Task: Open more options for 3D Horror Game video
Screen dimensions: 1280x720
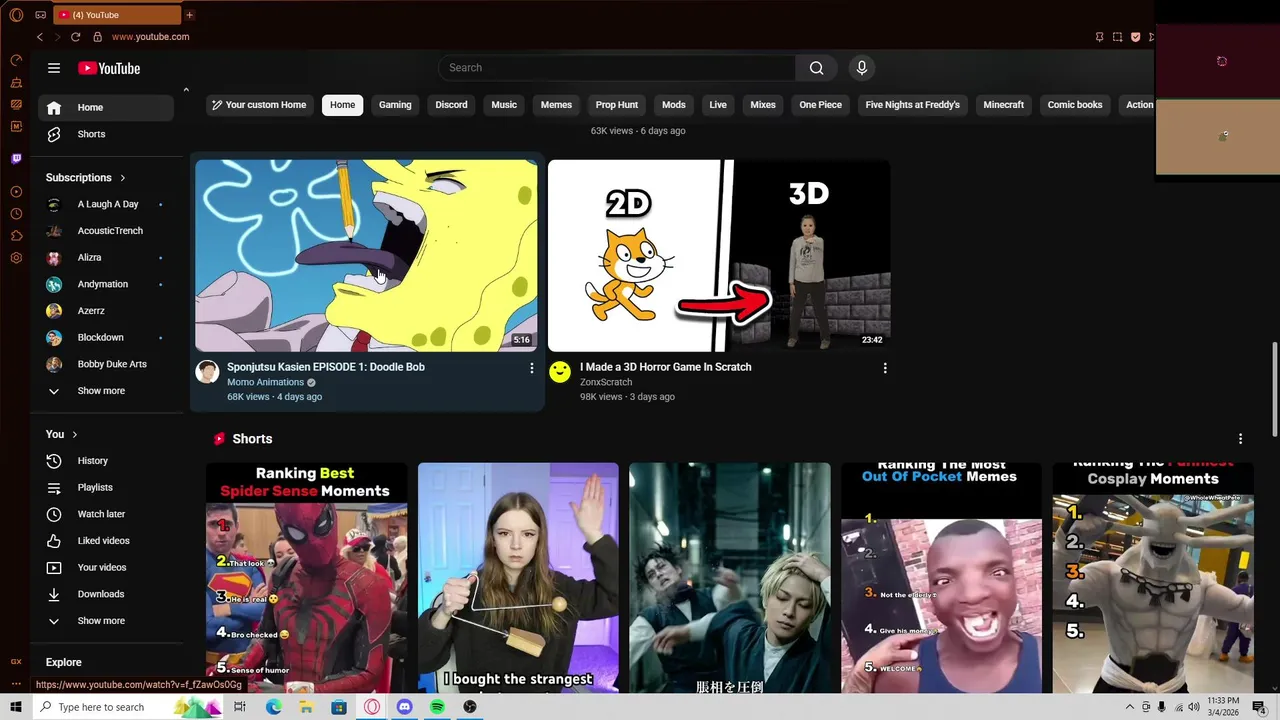Action: pyautogui.click(x=885, y=368)
